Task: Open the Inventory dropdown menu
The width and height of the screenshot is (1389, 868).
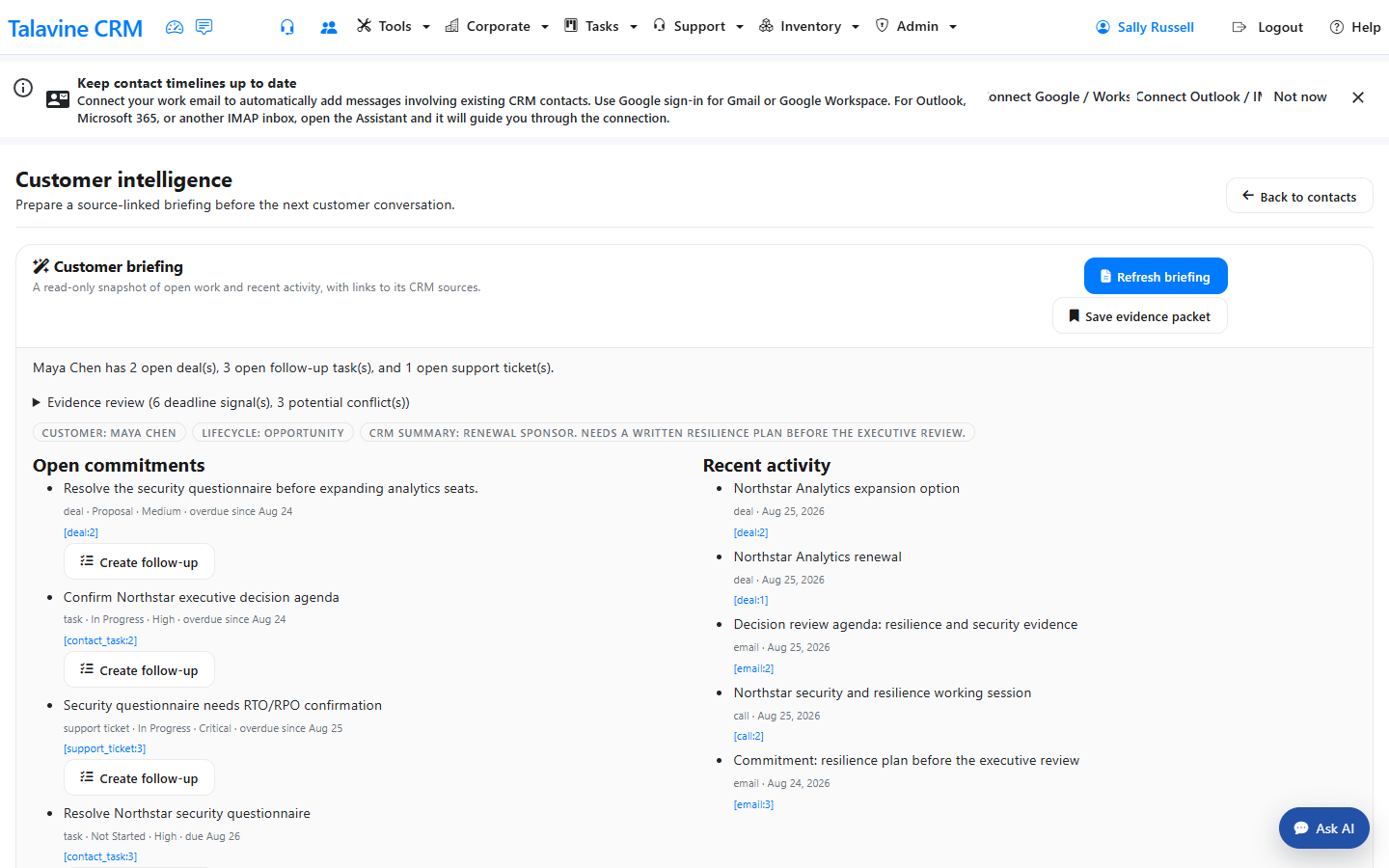Action: point(809,26)
